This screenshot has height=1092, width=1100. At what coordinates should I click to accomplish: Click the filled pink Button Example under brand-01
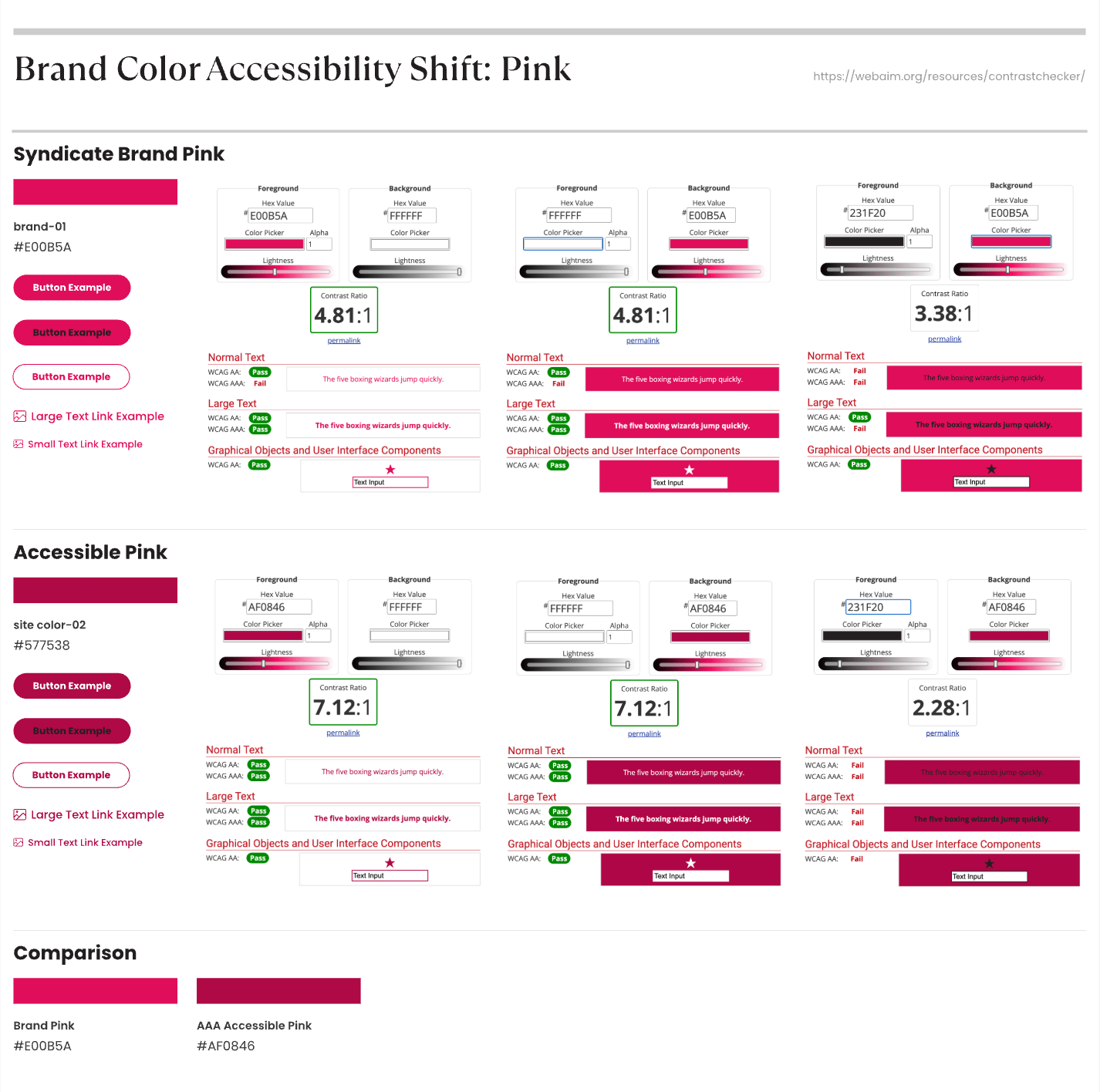72,288
